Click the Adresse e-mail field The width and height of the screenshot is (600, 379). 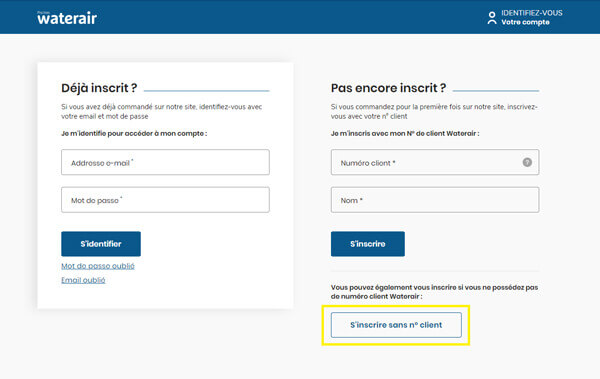pyautogui.click(x=165, y=162)
